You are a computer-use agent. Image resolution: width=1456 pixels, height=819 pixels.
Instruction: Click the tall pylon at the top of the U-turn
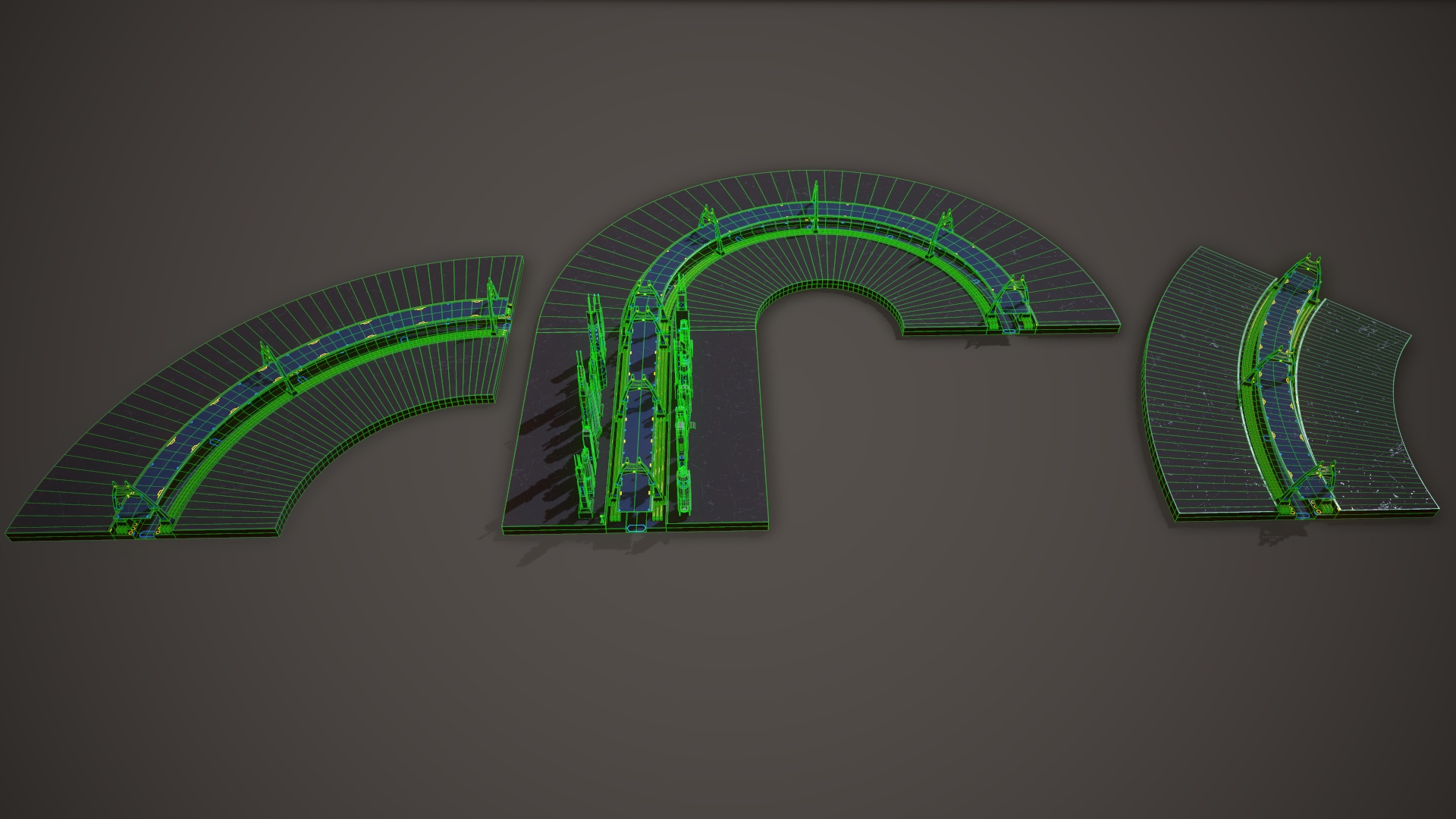pos(816,200)
